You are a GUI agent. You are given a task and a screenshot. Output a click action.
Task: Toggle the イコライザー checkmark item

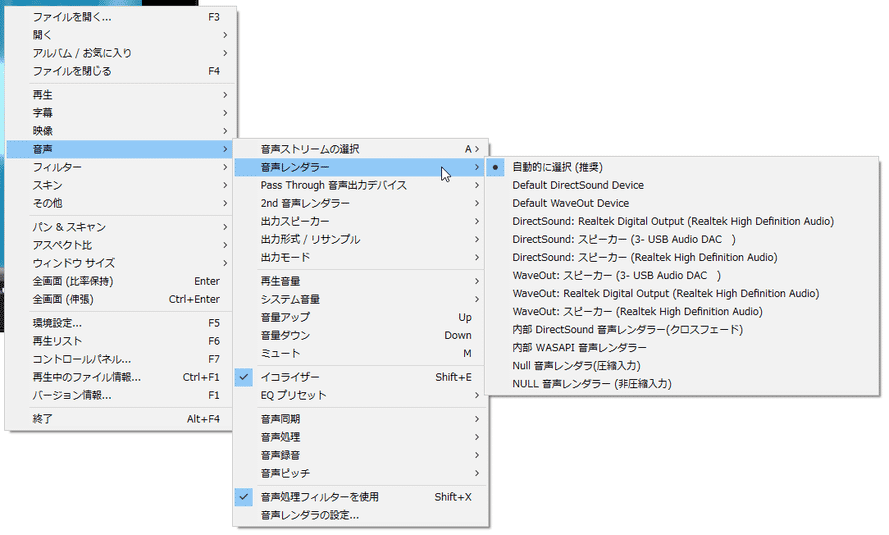[290, 377]
